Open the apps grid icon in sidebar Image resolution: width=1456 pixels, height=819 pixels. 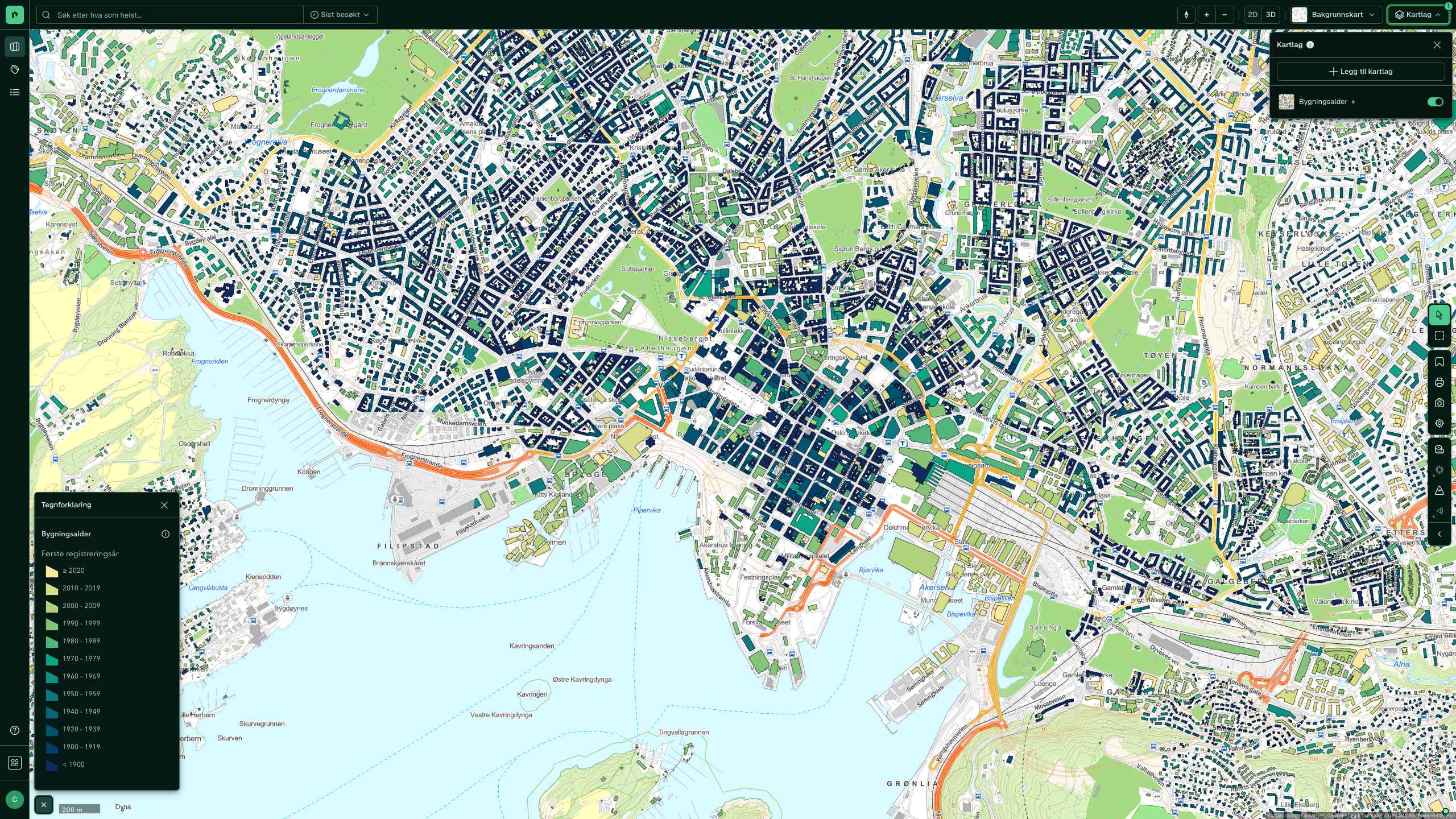[15, 763]
